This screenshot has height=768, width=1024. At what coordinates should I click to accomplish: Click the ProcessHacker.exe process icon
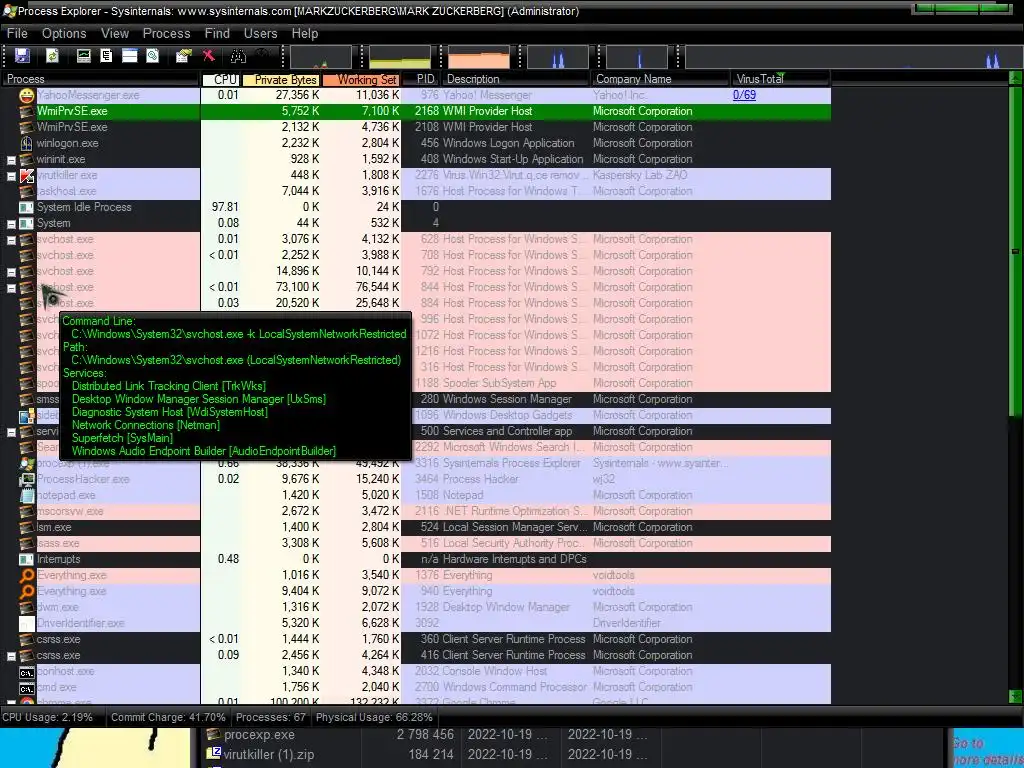[x=27, y=479]
